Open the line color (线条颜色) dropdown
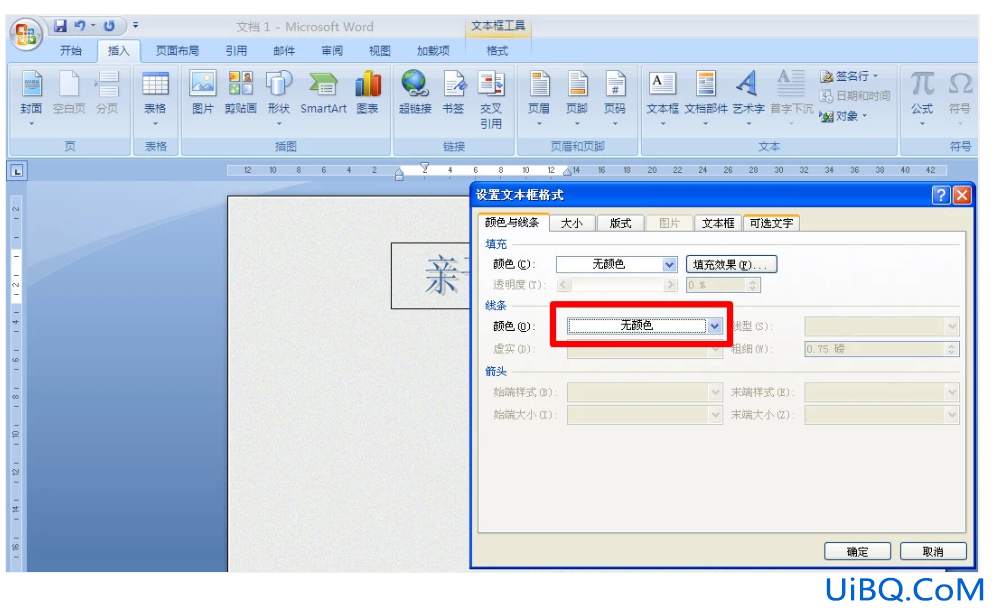 click(x=645, y=326)
